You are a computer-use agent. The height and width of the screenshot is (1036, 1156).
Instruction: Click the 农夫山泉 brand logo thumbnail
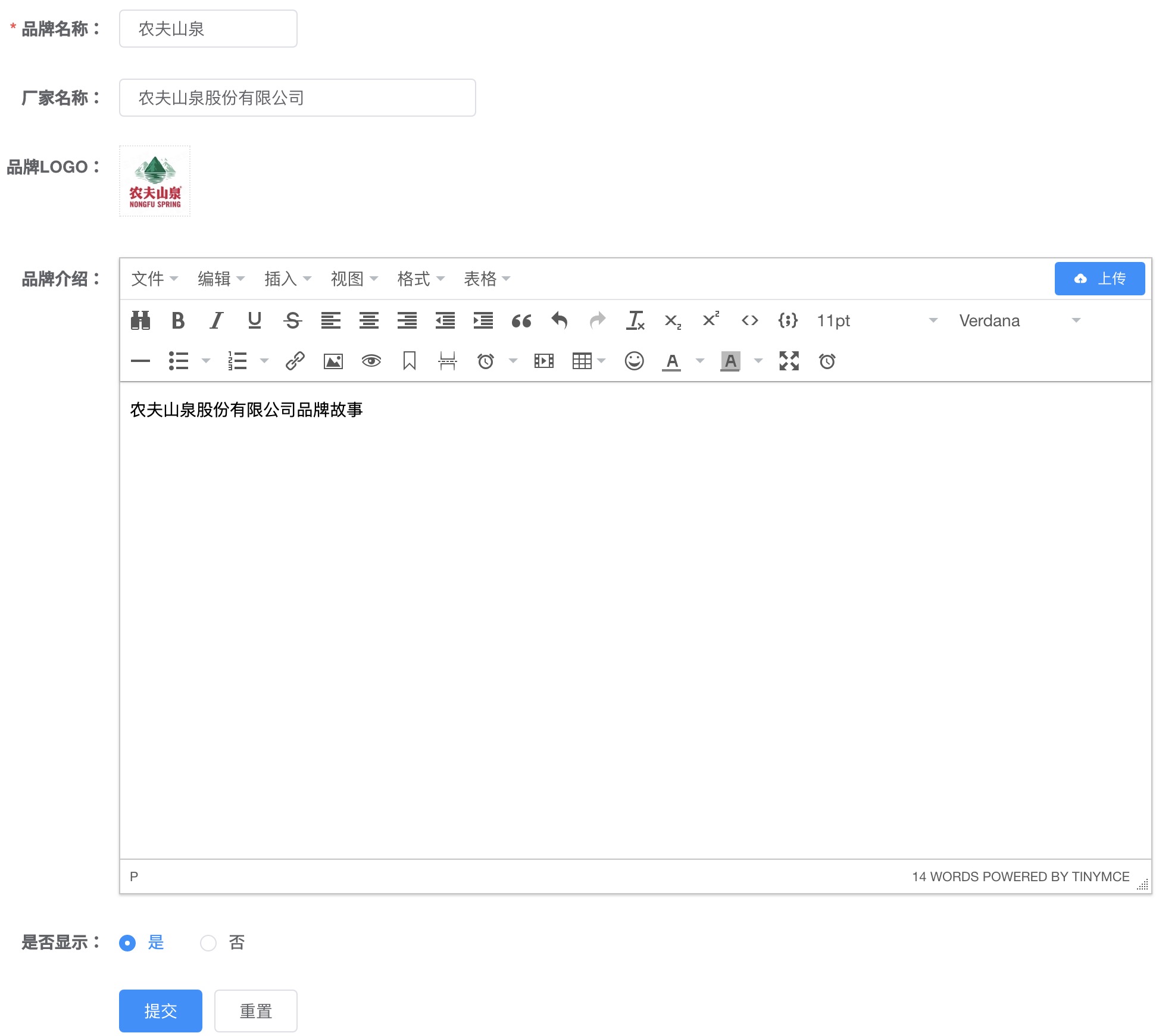click(155, 181)
